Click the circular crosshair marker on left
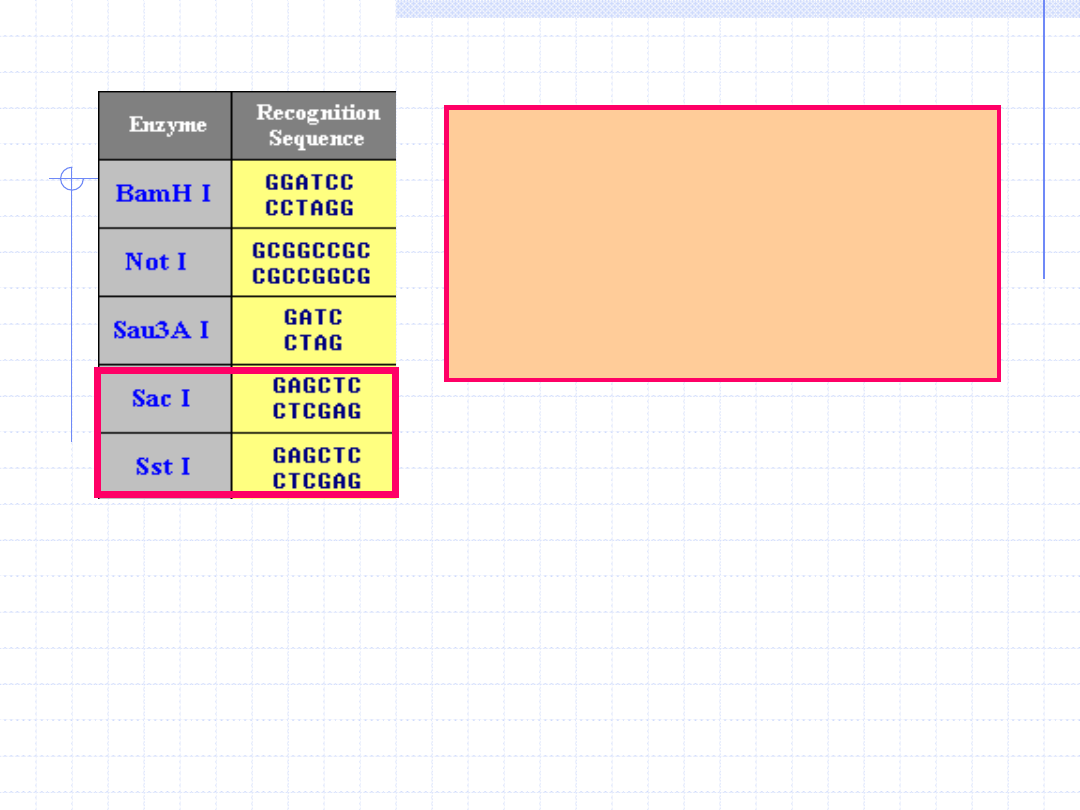 coord(71,180)
